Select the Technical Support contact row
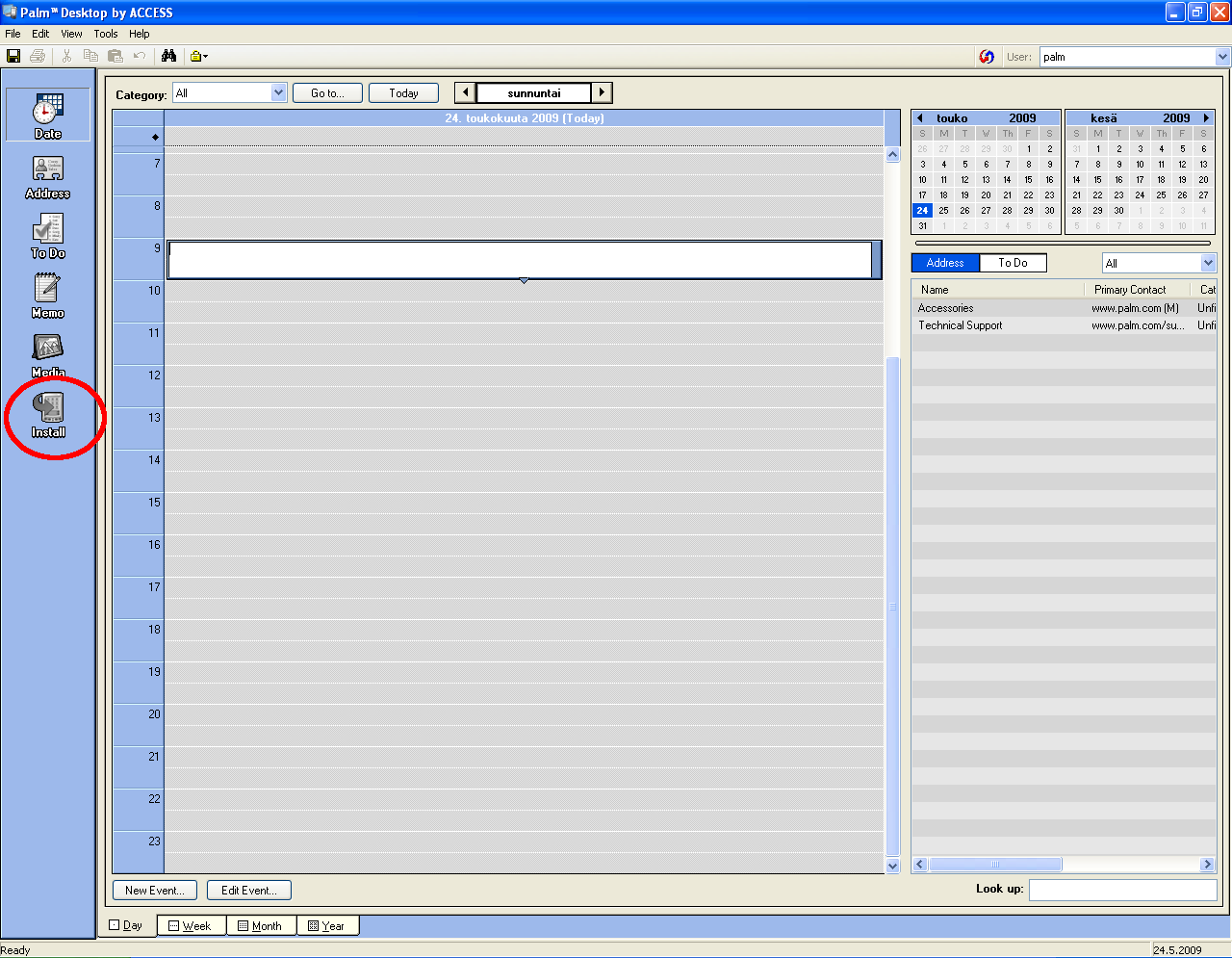Viewport: 1232px width, 958px height. pos(1064,325)
